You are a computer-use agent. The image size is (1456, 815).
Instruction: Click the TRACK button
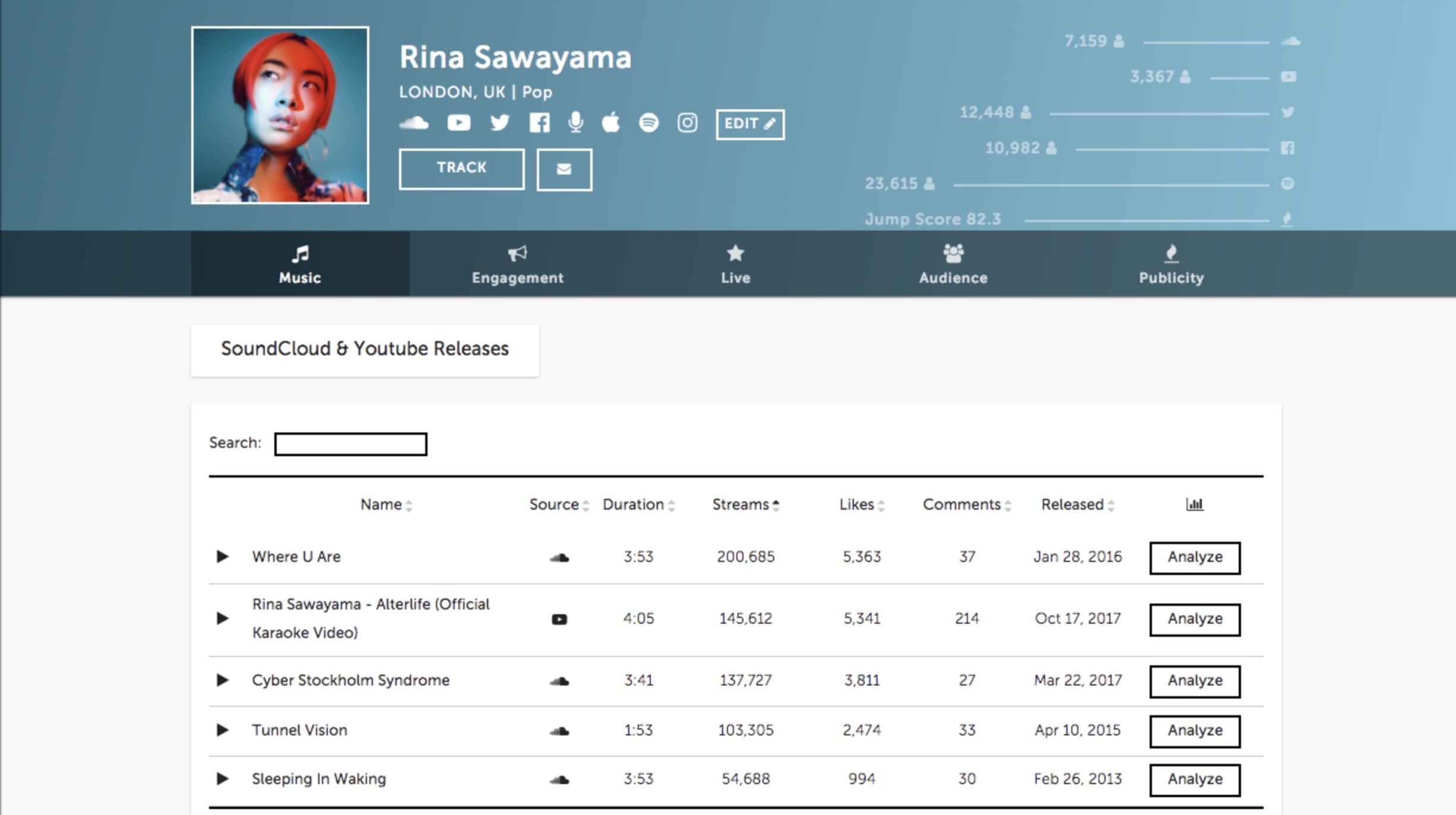pos(461,169)
